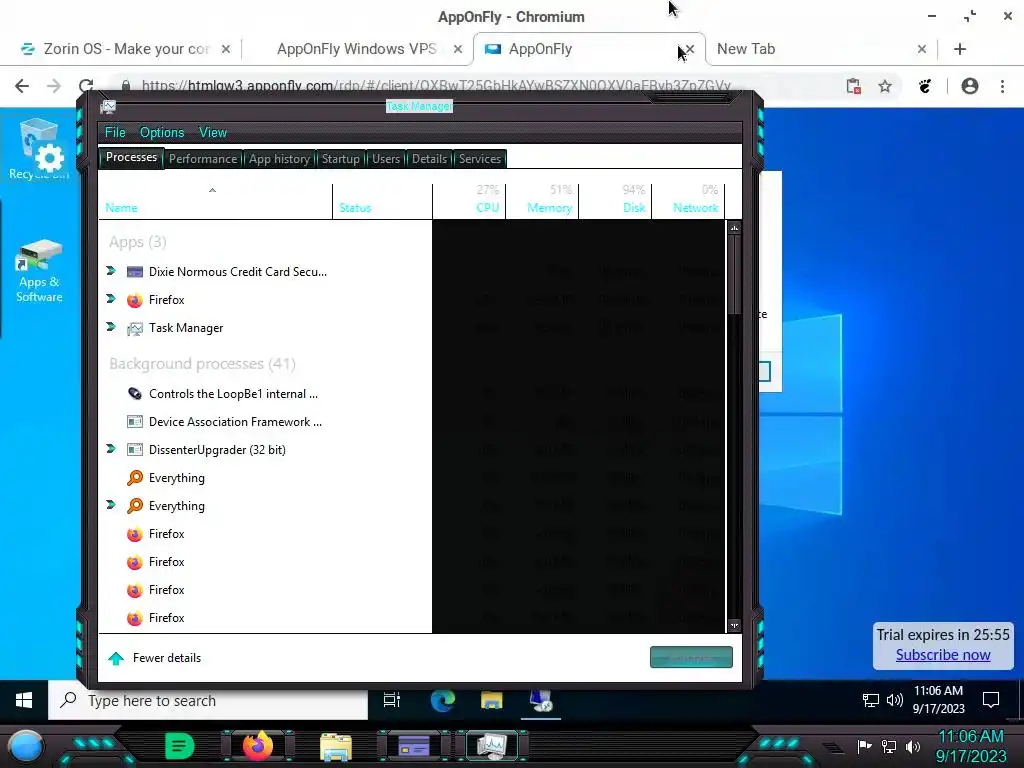Click the scroll up arrow in process list
Viewport: 1024px width, 768px height.
point(734,228)
